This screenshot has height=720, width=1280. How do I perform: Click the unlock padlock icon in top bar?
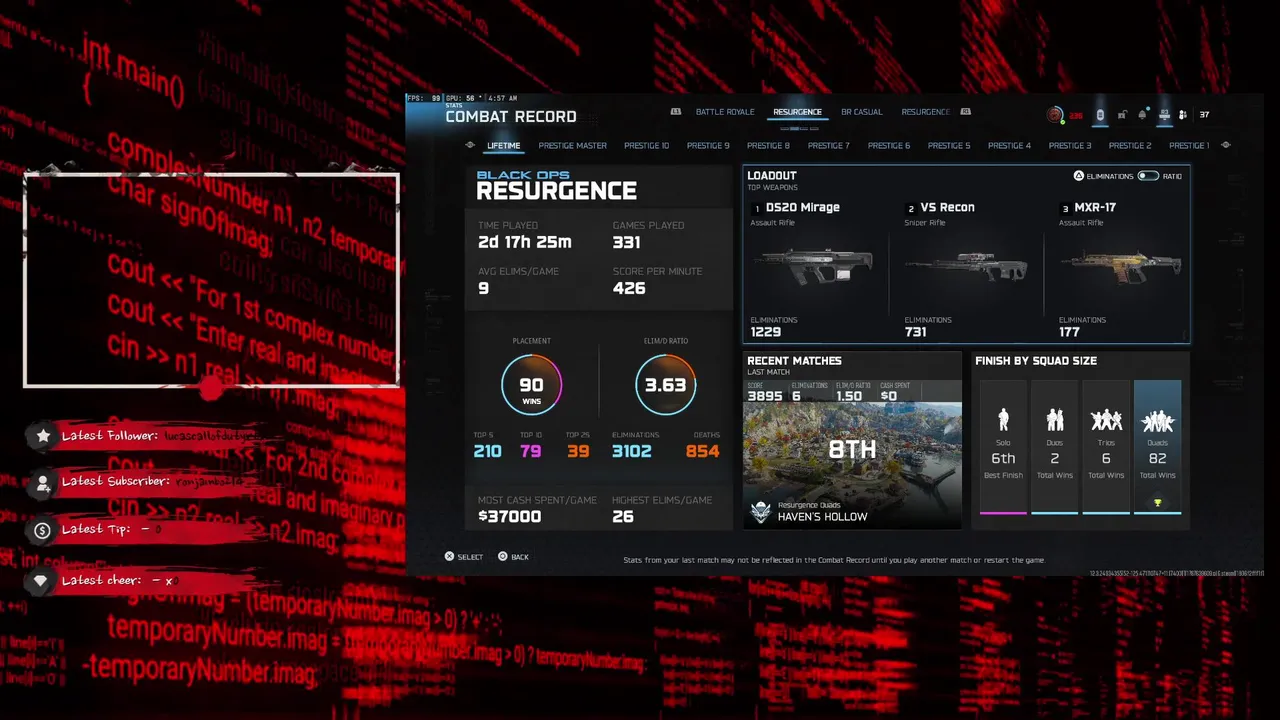pos(1122,115)
